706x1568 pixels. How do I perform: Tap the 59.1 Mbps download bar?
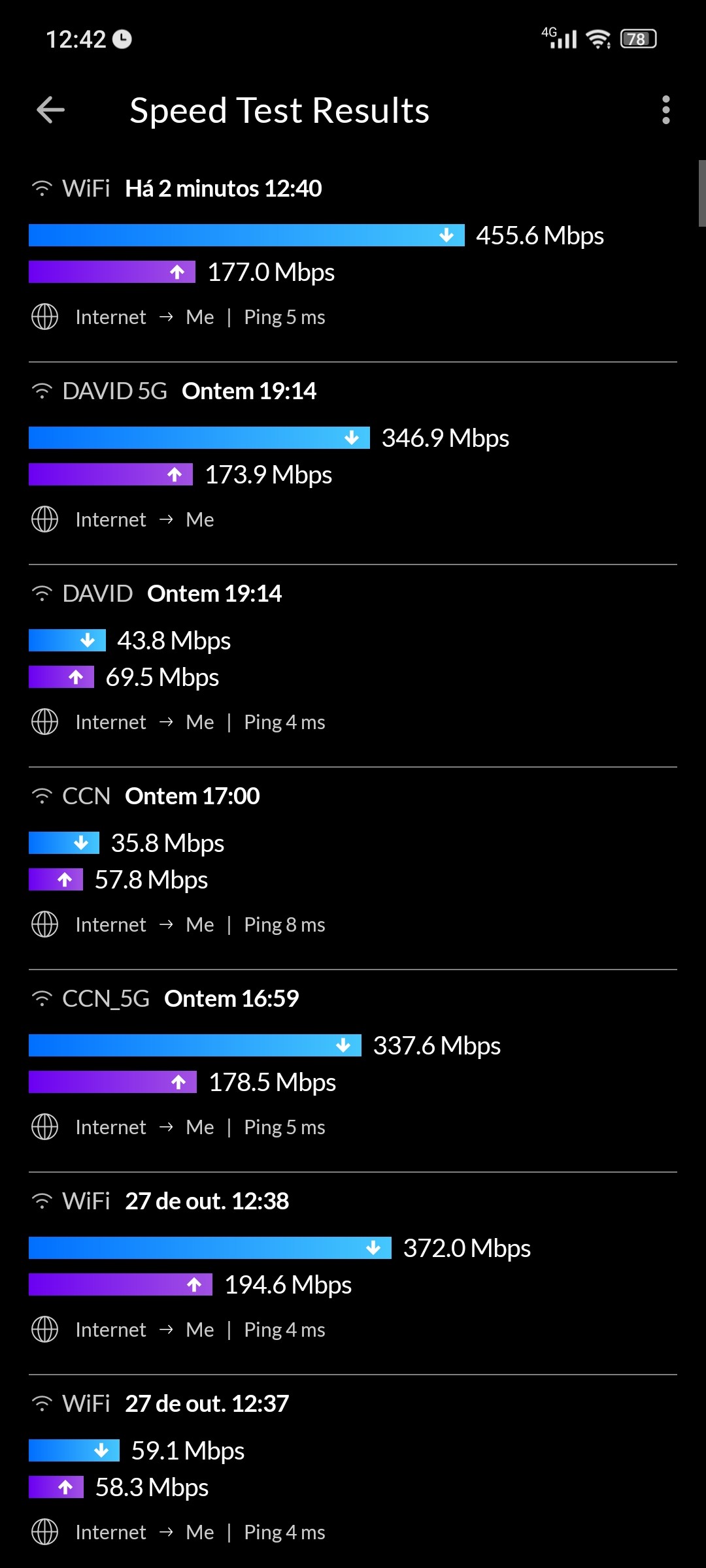click(x=74, y=1450)
